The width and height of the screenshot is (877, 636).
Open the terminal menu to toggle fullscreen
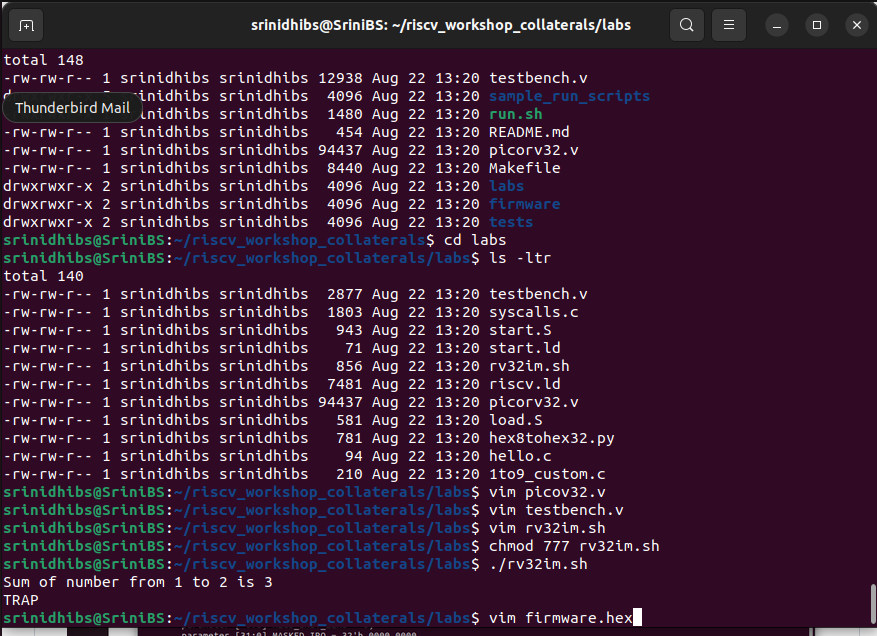pos(728,24)
